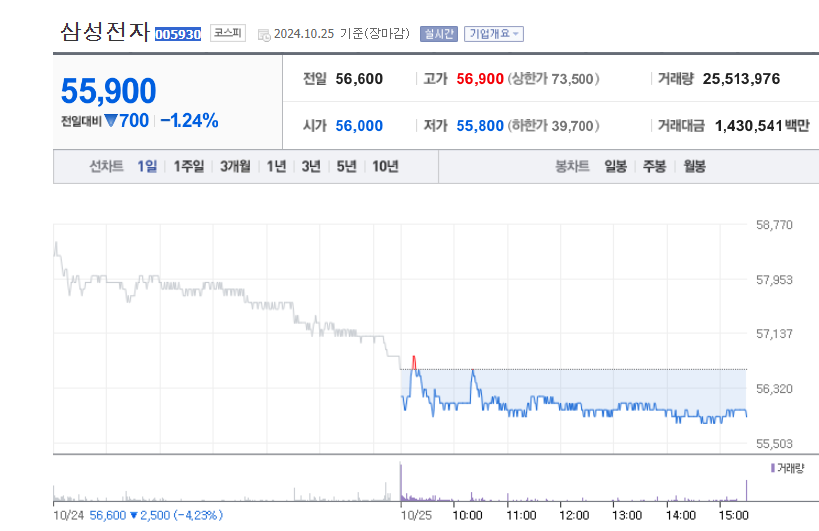
Task: Click the red peak on price chart
Action: [414, 362]
